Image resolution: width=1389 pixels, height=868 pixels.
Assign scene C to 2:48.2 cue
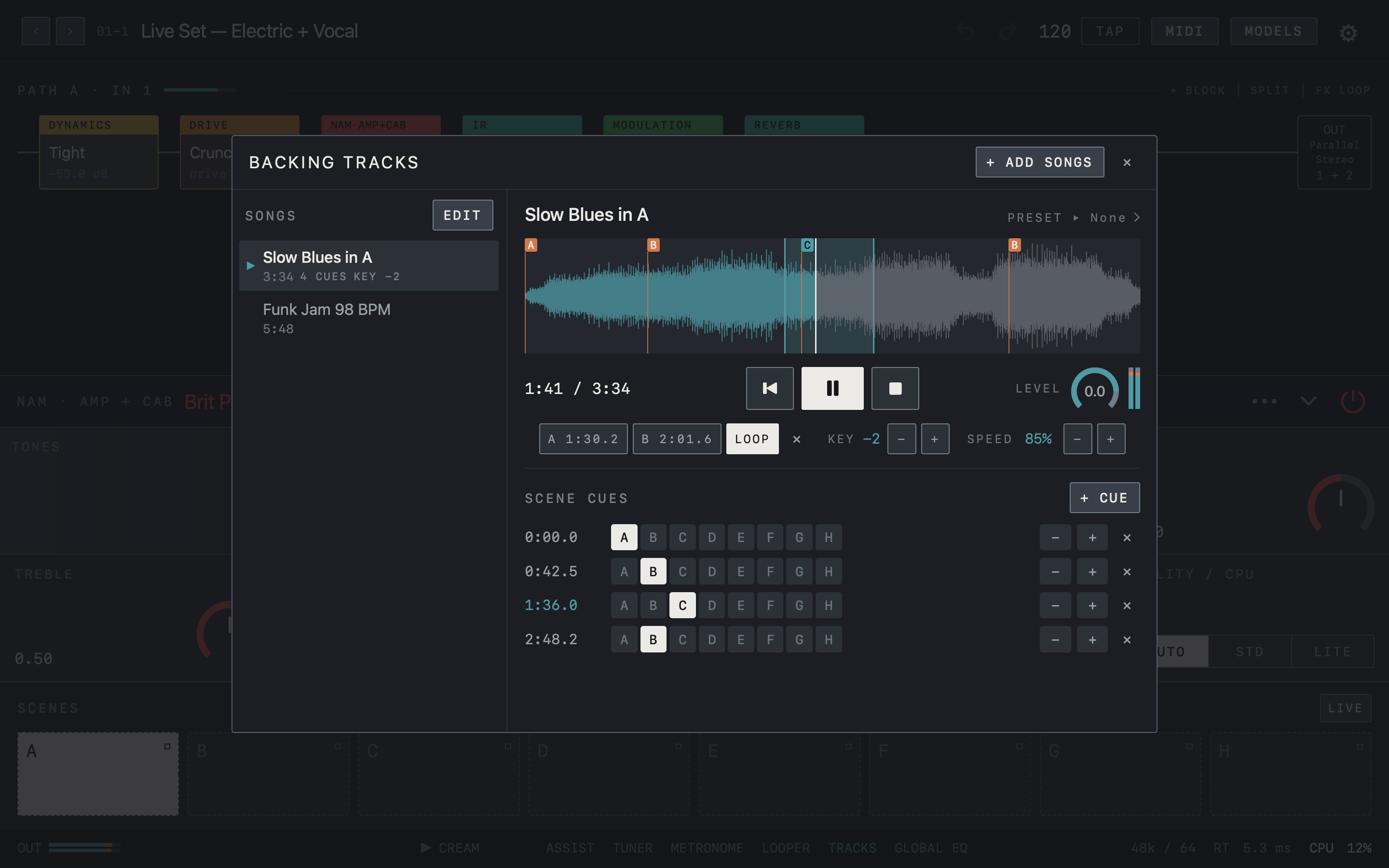coord(682,639)
